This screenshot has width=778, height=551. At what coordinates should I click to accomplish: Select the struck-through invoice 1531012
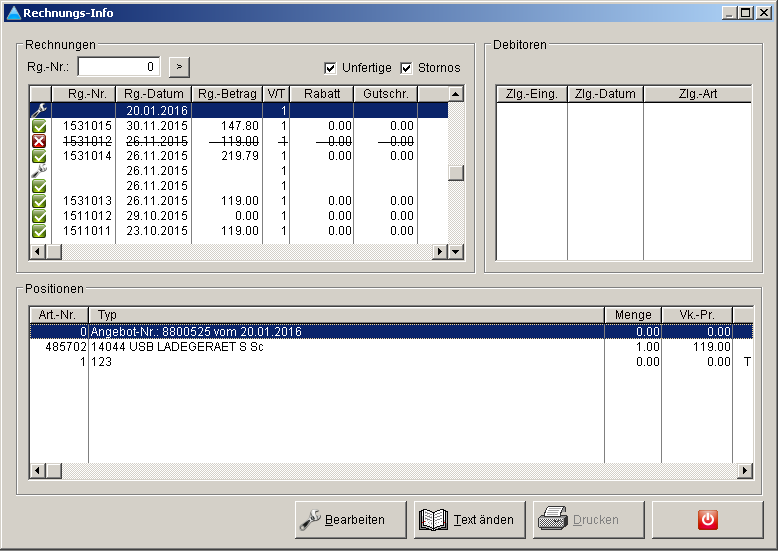(x=87, y=141)
